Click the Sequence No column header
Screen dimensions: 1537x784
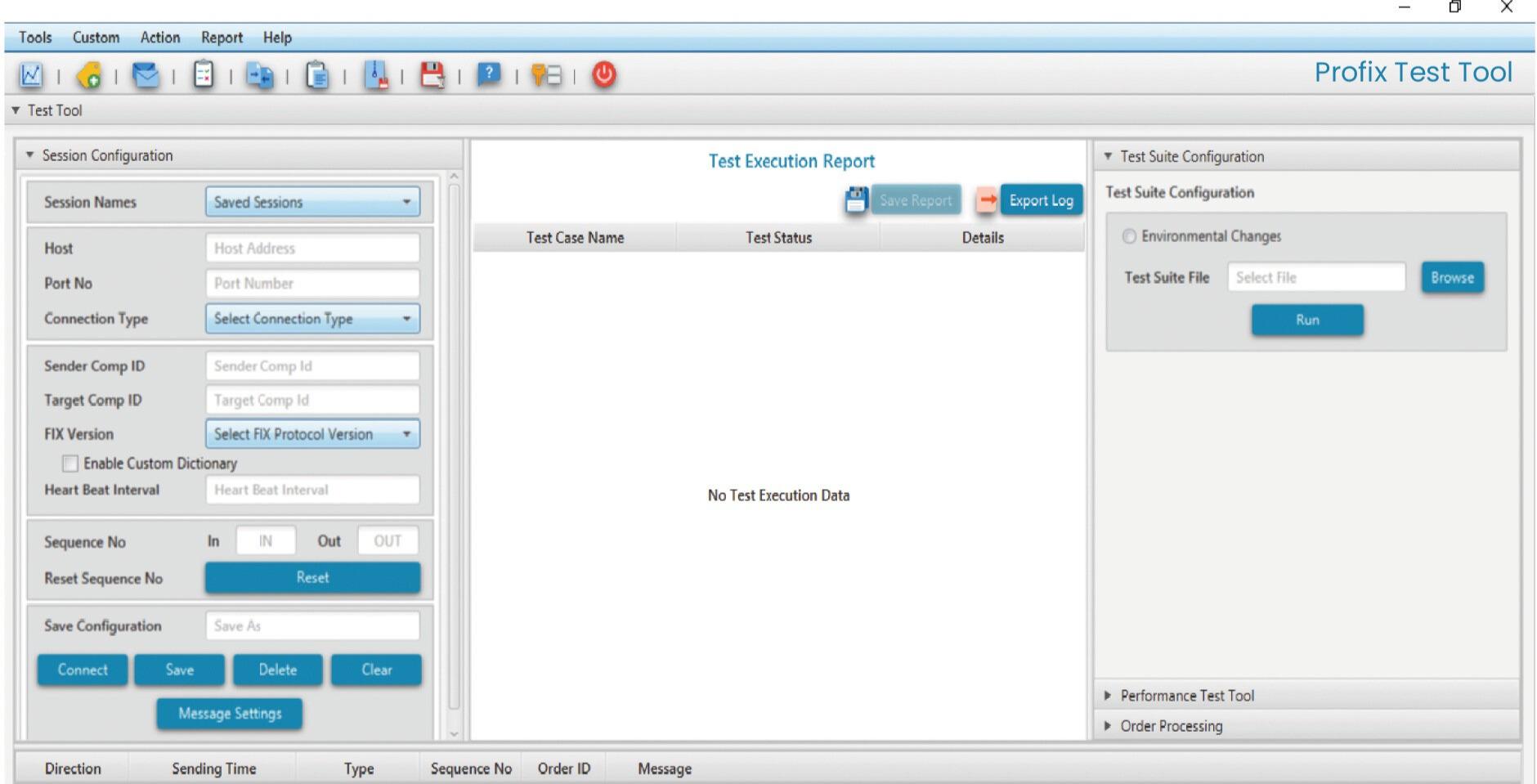click(x=471, y=768)
